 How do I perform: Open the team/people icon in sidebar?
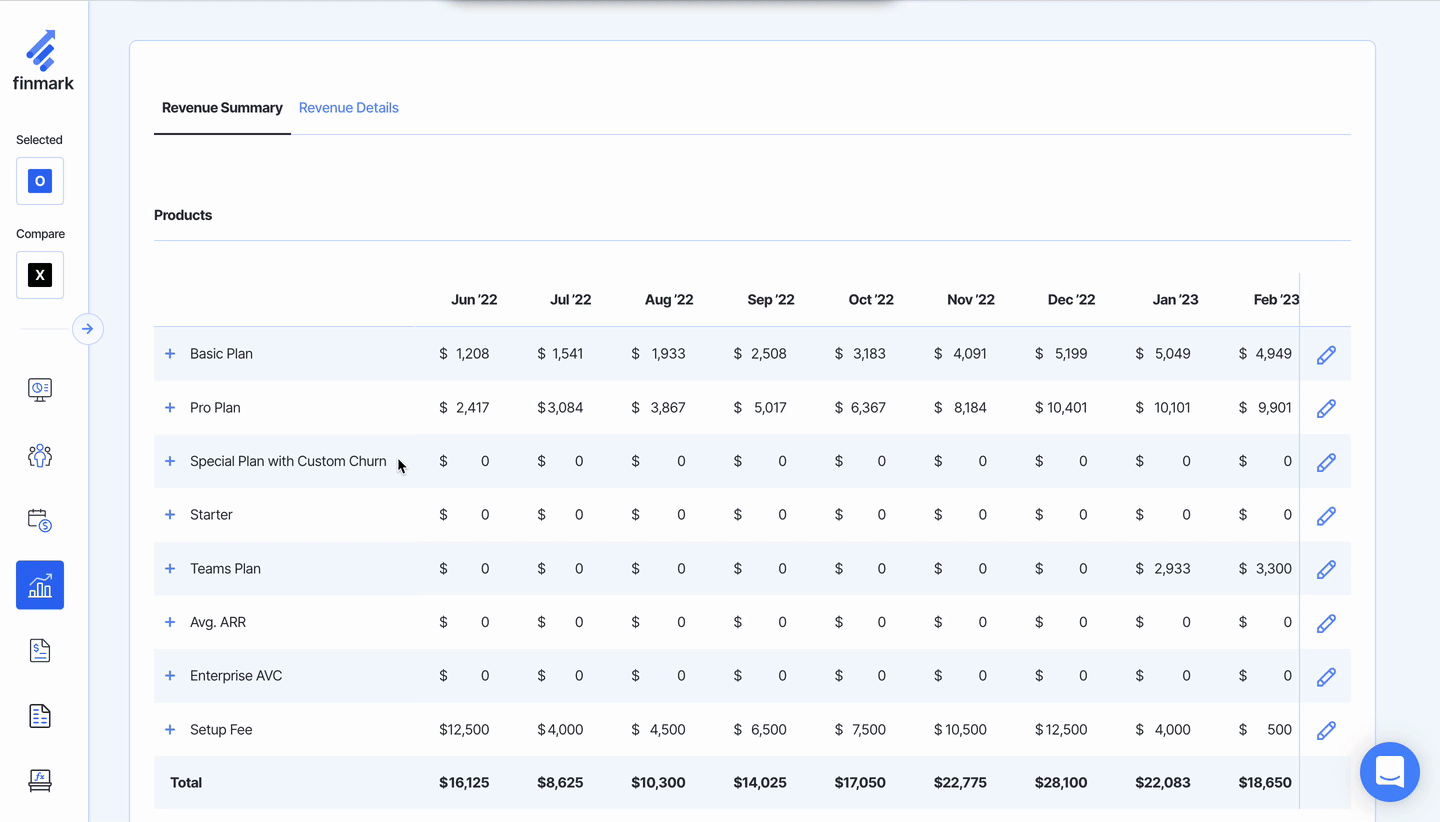[40, 456]
